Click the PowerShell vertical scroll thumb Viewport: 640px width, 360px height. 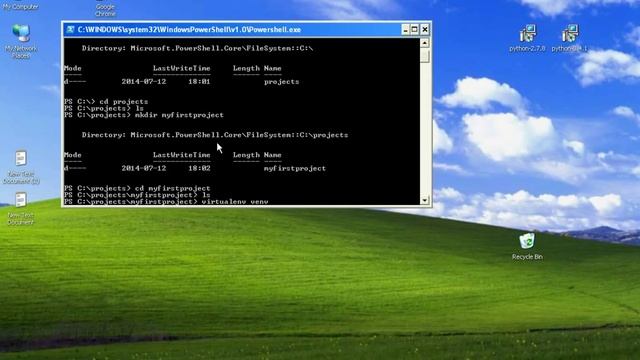424,55
